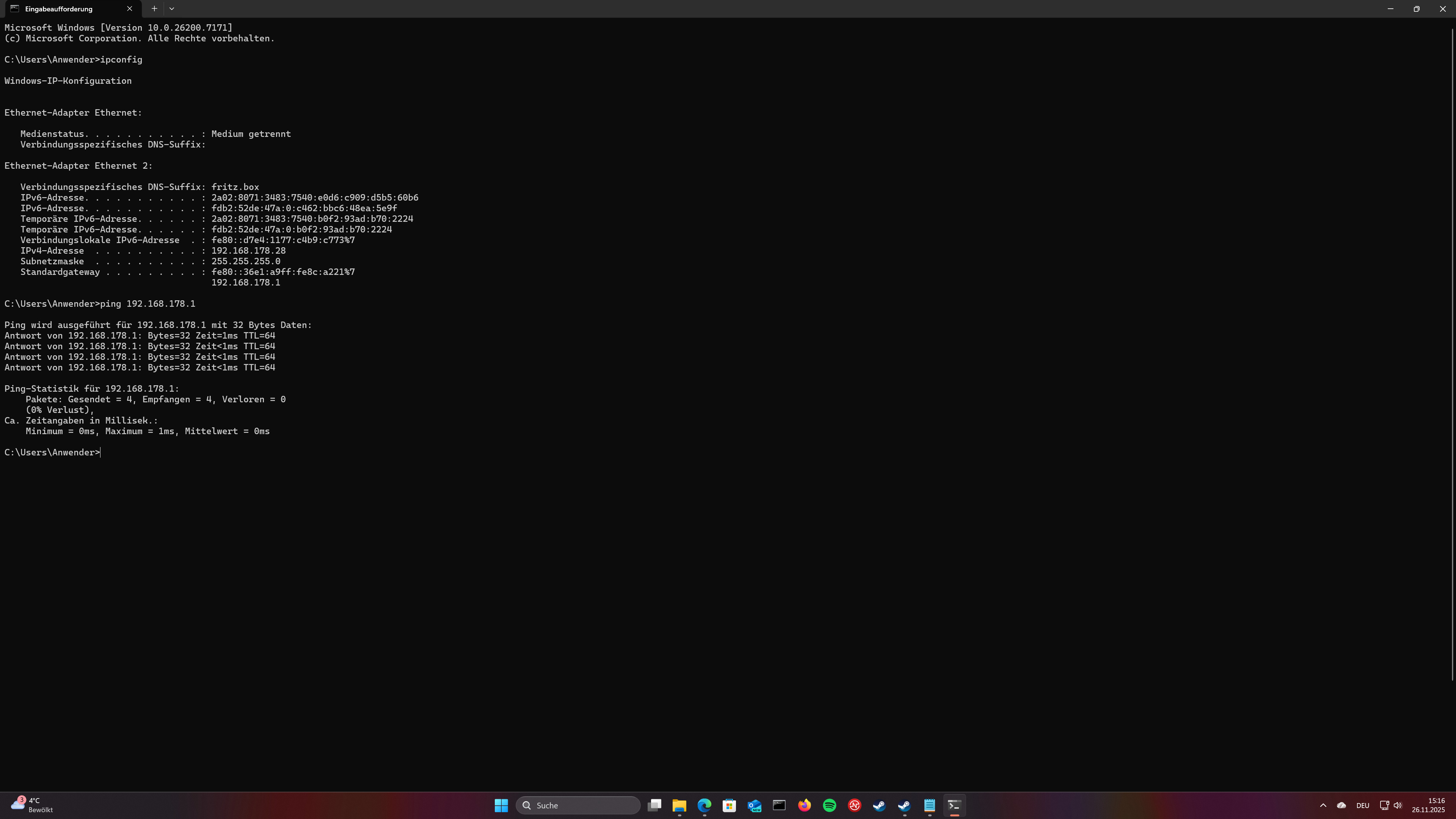Open the Notepad taskbar icon
Screen dimensions: 1456x819
929,805
